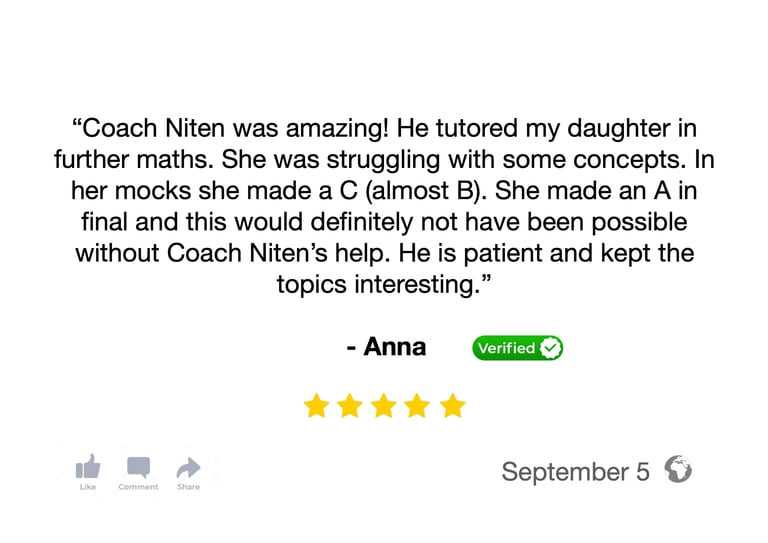Click the line ending "topics interesting."
The width and height of the screenshot is (768, 543).
[386, 284]
